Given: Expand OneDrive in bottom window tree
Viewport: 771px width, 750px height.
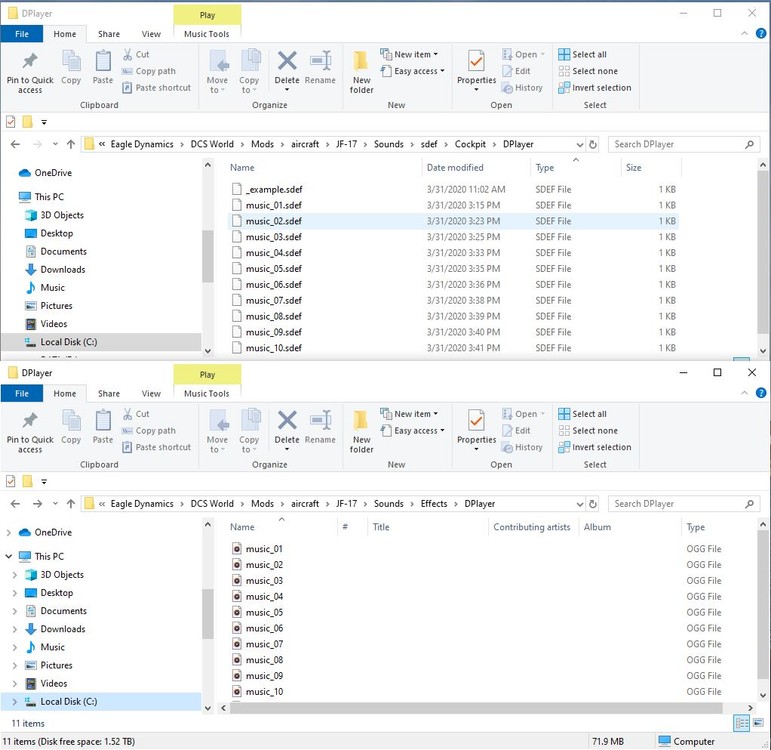Looking at the screenshot, I should [x=8, y=532].
